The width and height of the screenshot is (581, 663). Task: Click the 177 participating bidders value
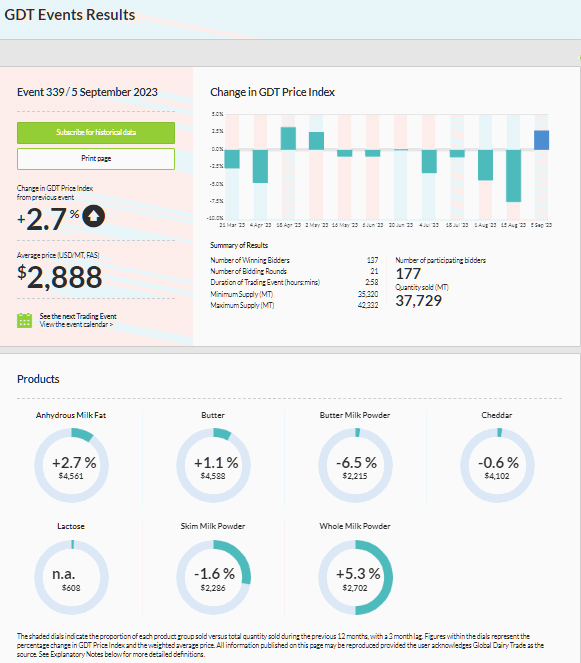point(408,274)
